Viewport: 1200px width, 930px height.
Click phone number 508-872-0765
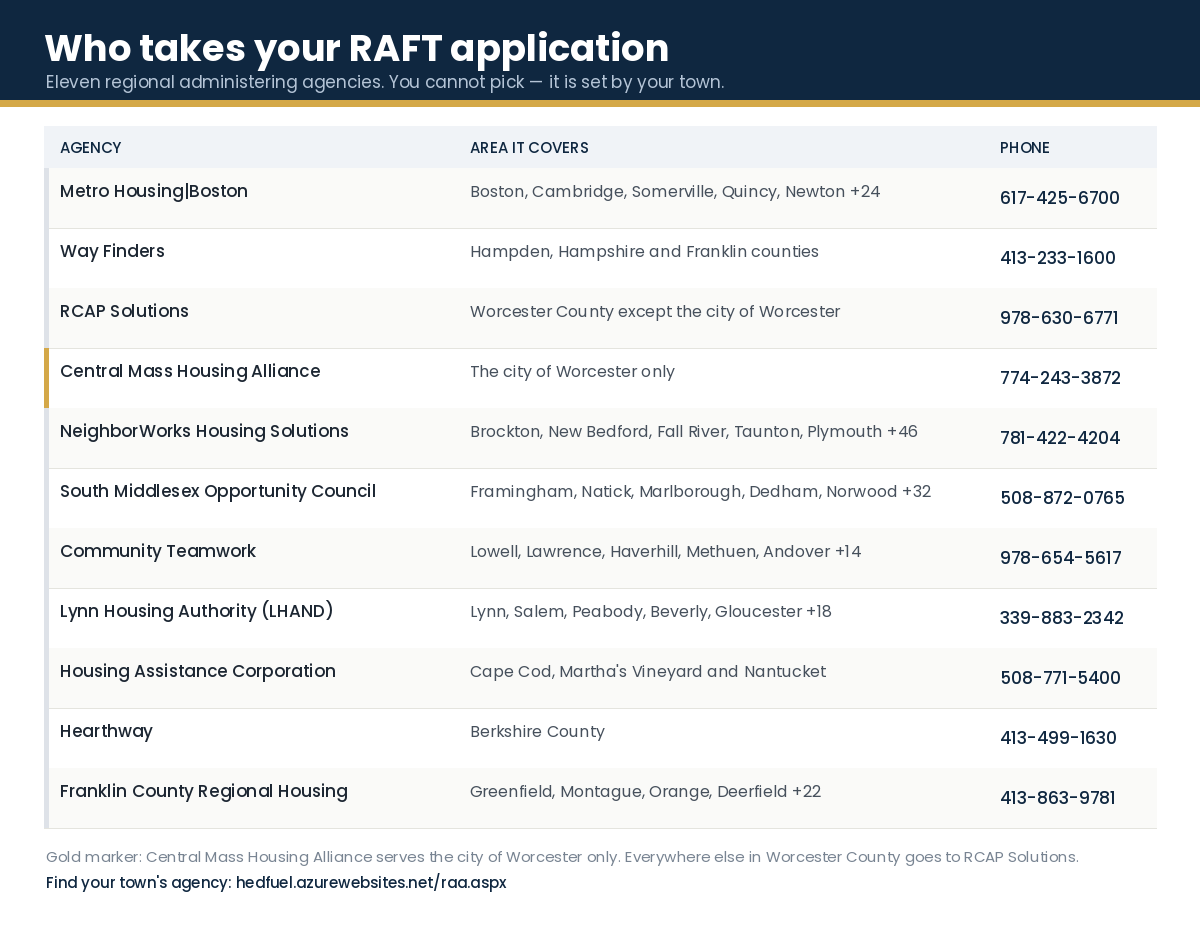pos(1062,498)
